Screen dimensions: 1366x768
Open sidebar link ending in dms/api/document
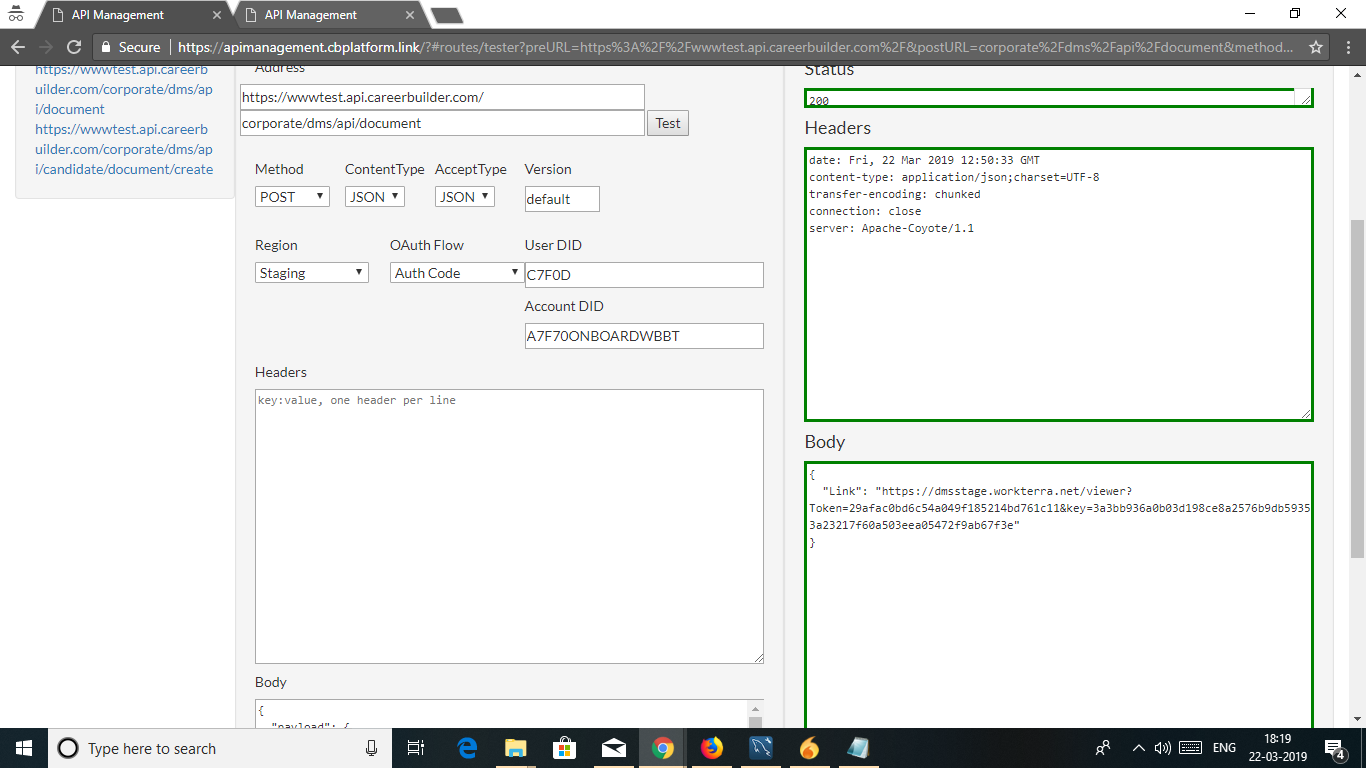(124, 89)
